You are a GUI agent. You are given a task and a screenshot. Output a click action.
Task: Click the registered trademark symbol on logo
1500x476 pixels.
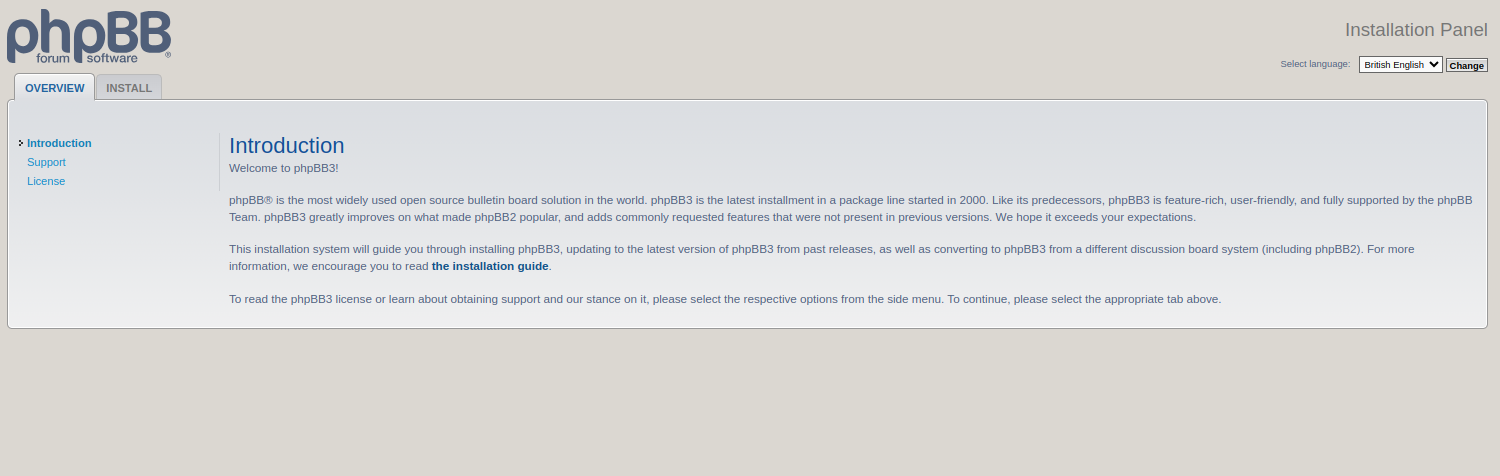pyautogui.click(x=168, y=55)
